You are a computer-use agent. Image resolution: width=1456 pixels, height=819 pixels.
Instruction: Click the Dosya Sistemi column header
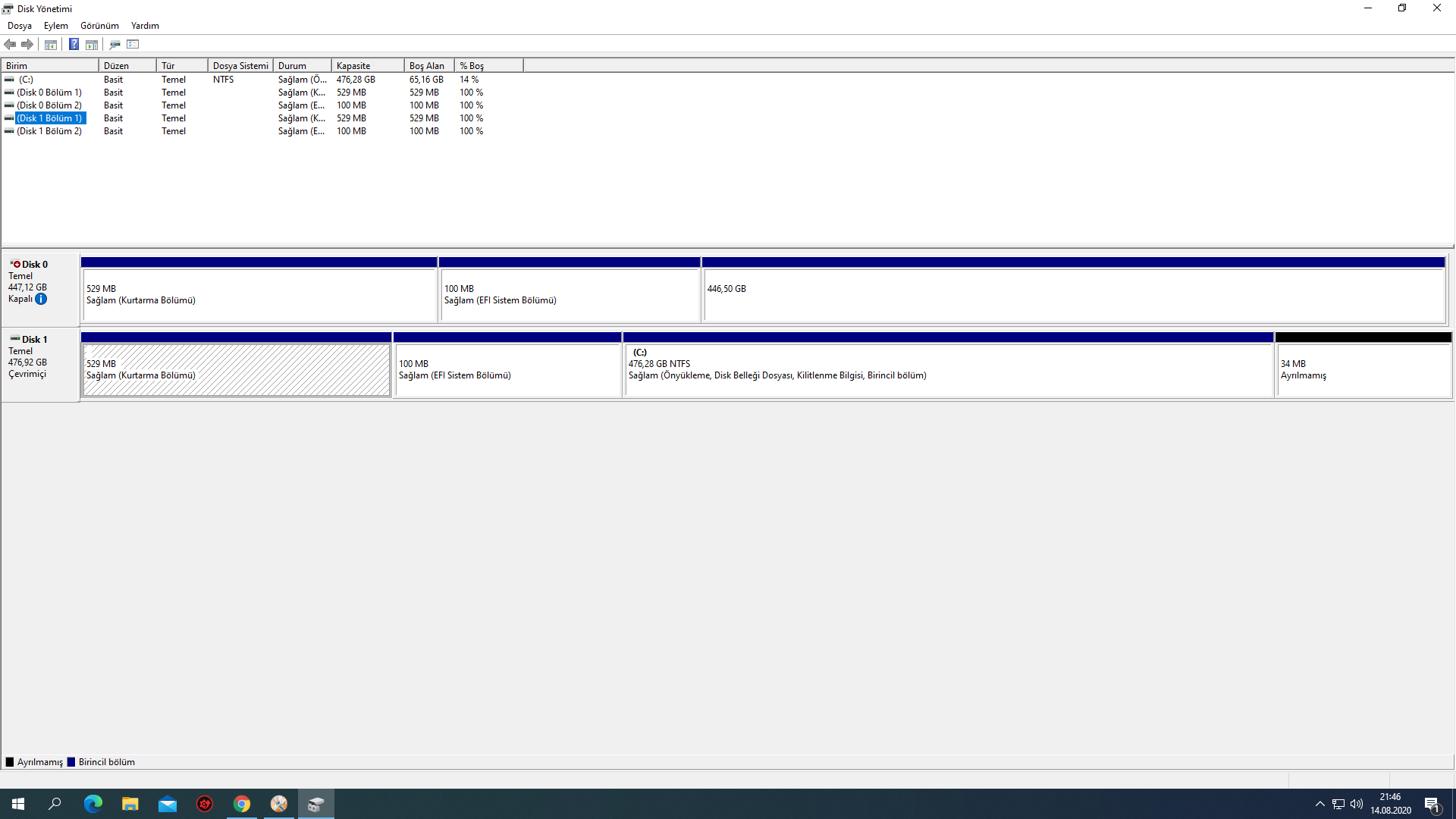(240, 66)
